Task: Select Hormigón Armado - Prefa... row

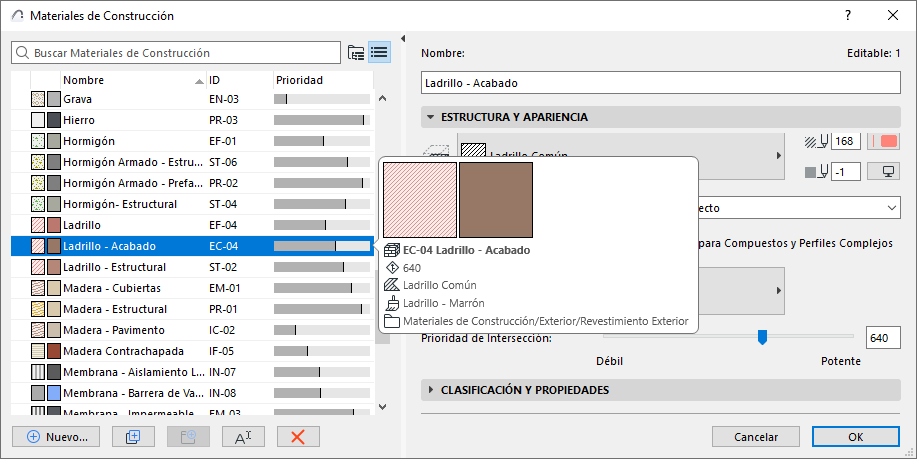Action: [x=192, y=183]
